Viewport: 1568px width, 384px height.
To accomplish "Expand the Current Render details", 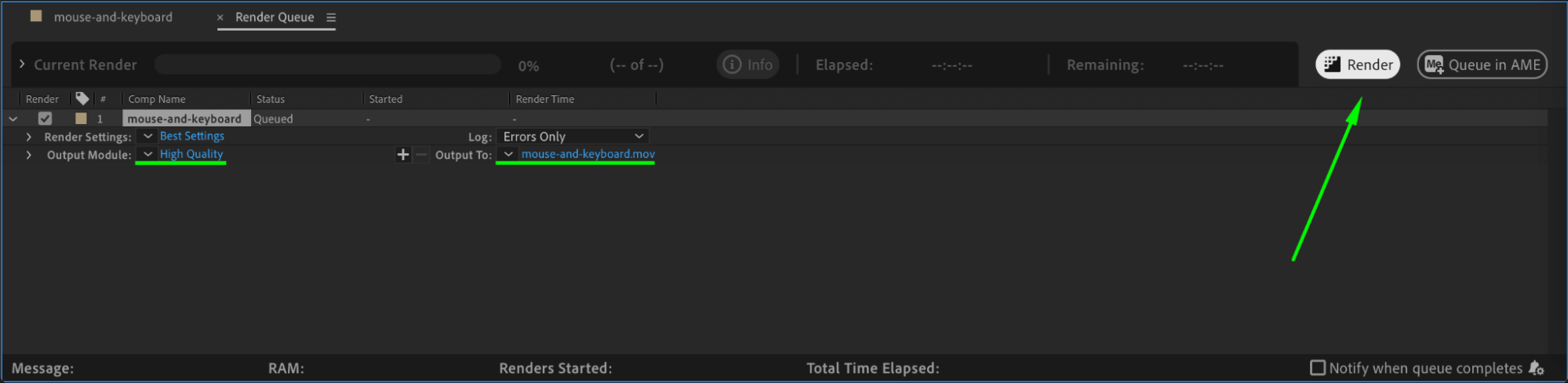I will (x=22, y=64).
